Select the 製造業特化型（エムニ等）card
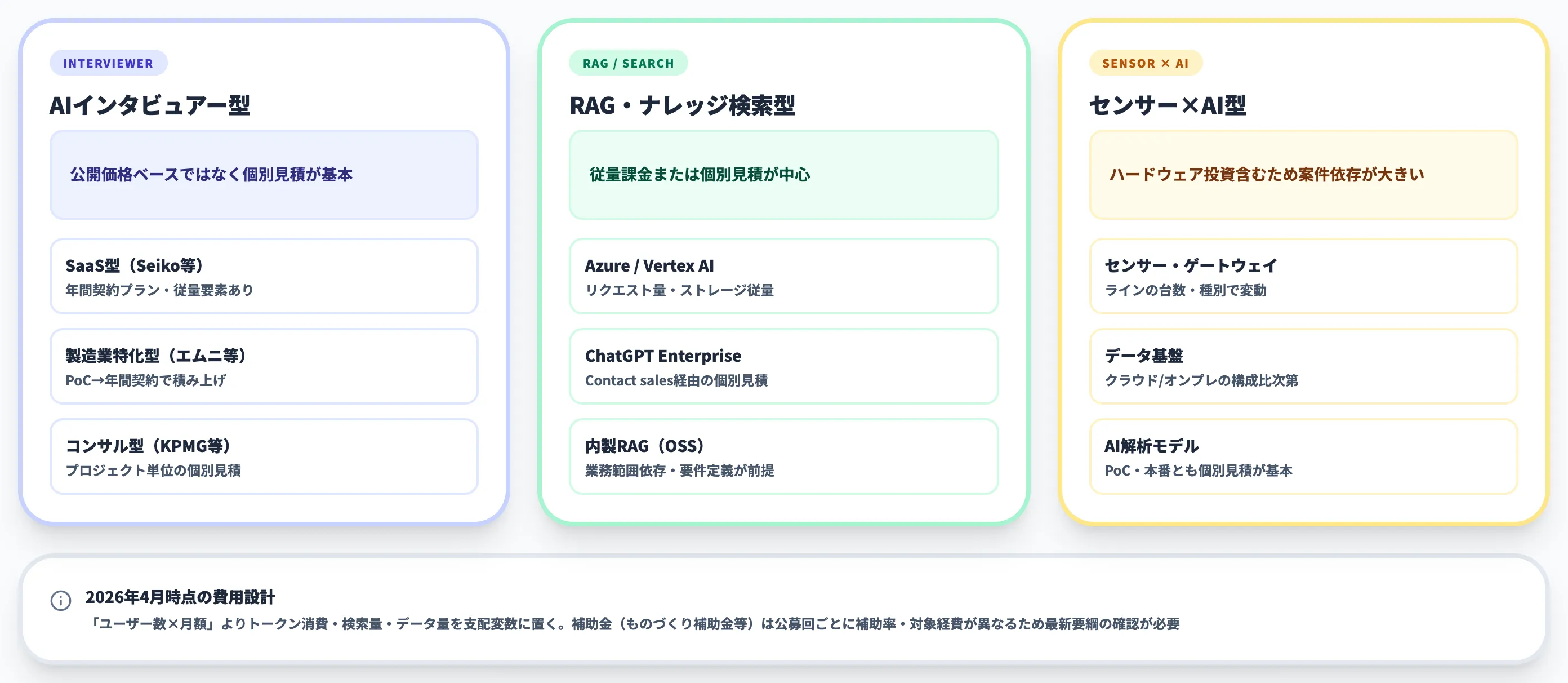 [x=264, y=367]
